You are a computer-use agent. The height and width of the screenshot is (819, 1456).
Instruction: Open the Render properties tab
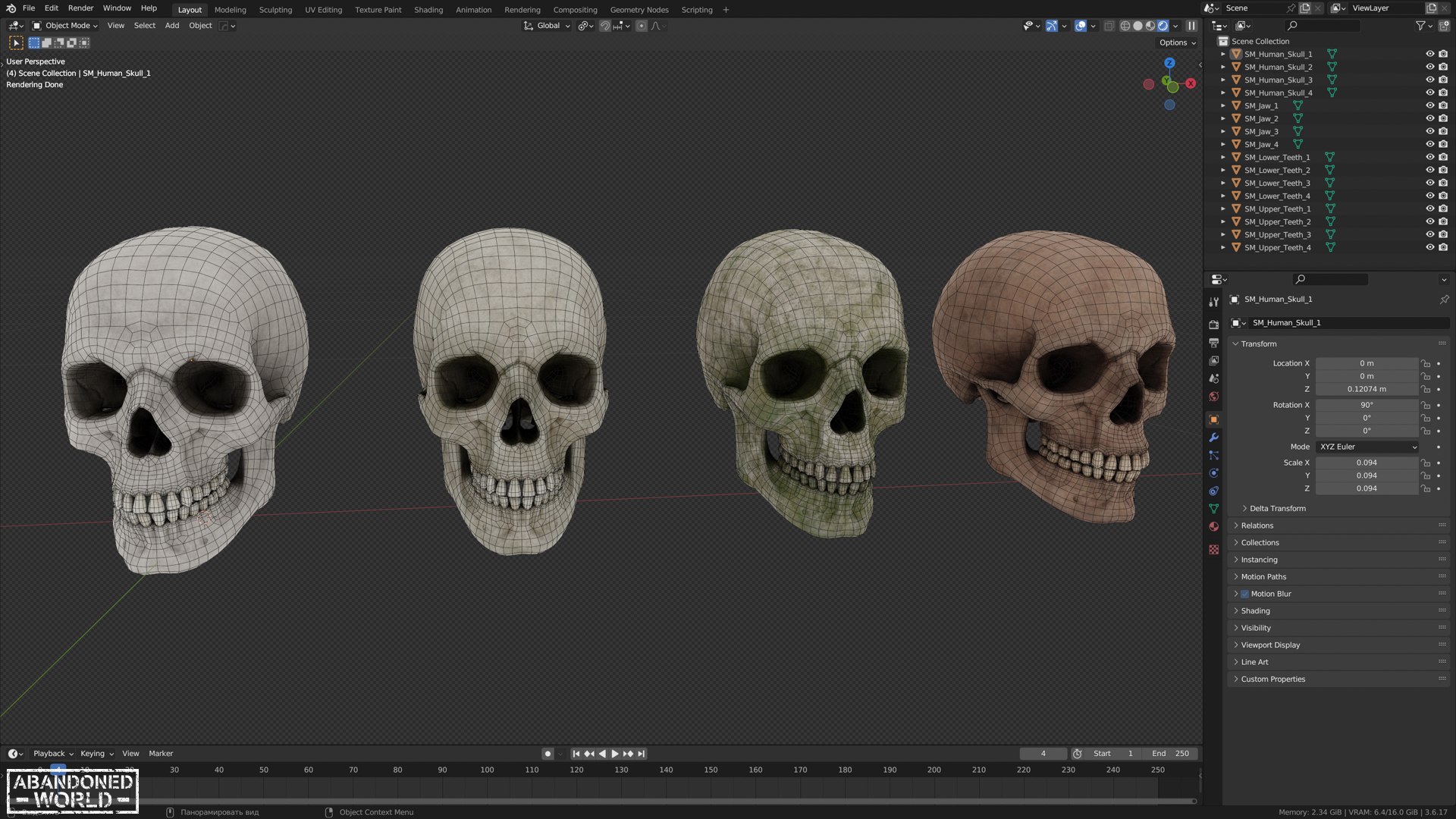(x=1213, y=325)
